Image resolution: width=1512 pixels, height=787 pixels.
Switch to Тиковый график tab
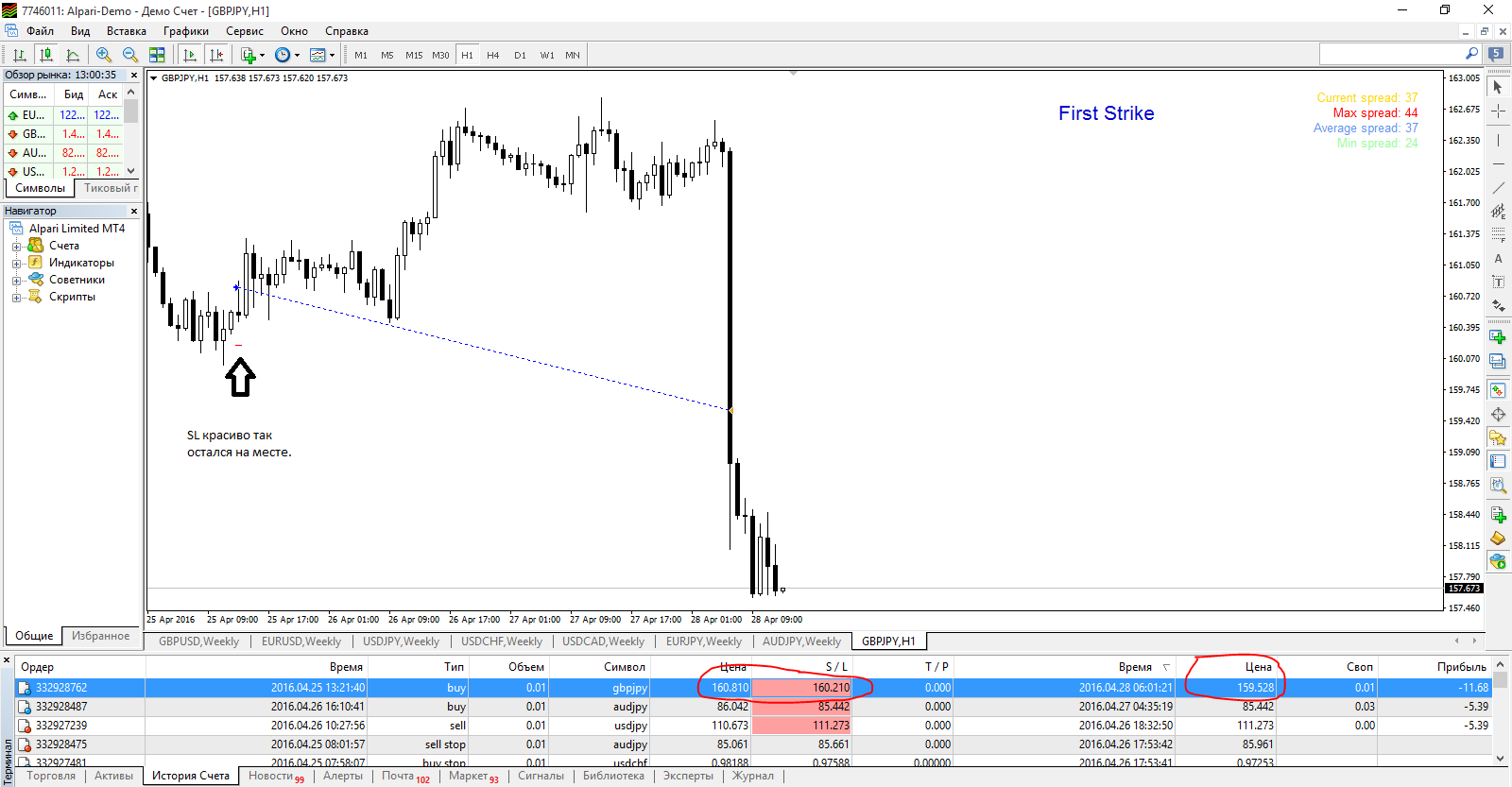click(111, 188)
